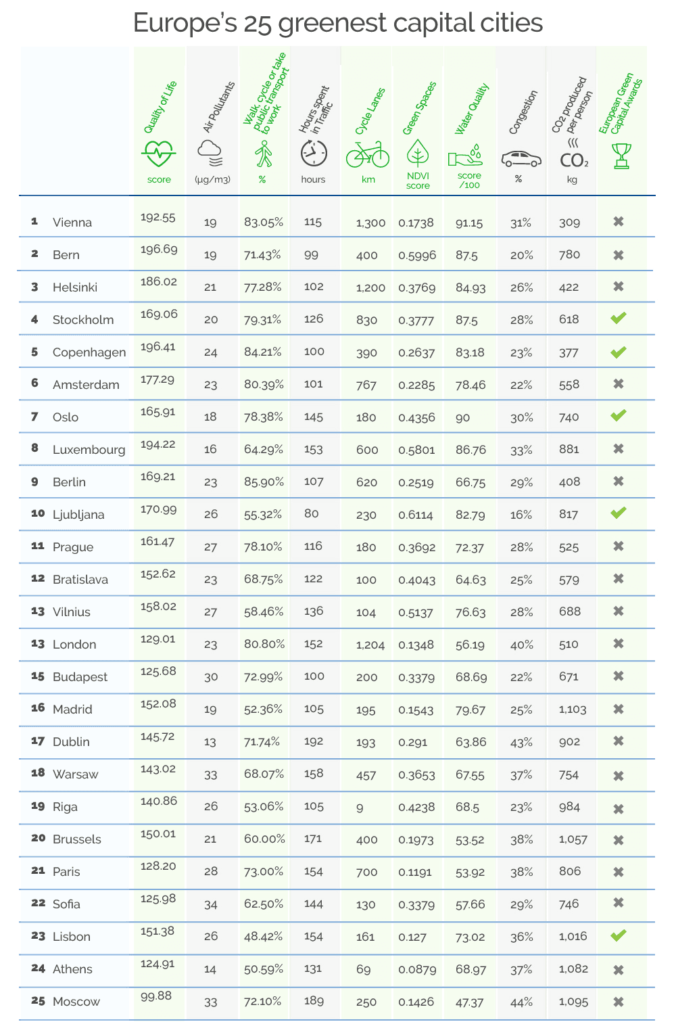The image size is (676, 1024).
Task: Click Madrid's CO2 value 1,103
Action: (x=573, y=709)
